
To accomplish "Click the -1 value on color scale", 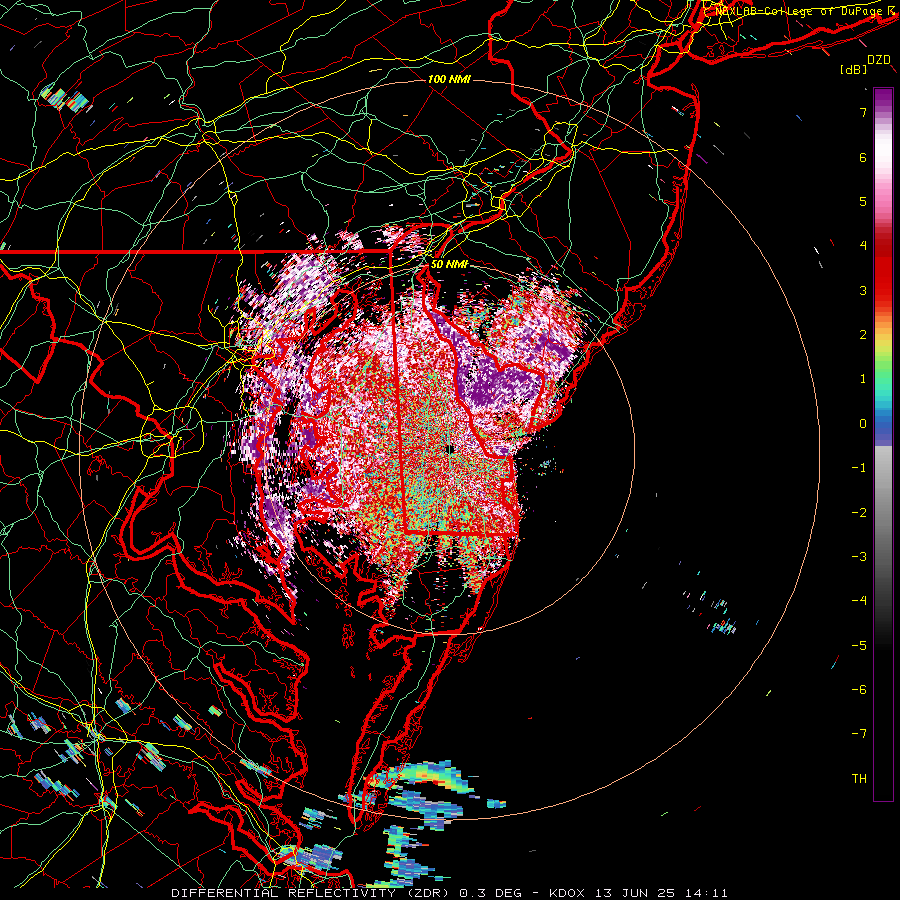I will [x=859, y=468].
